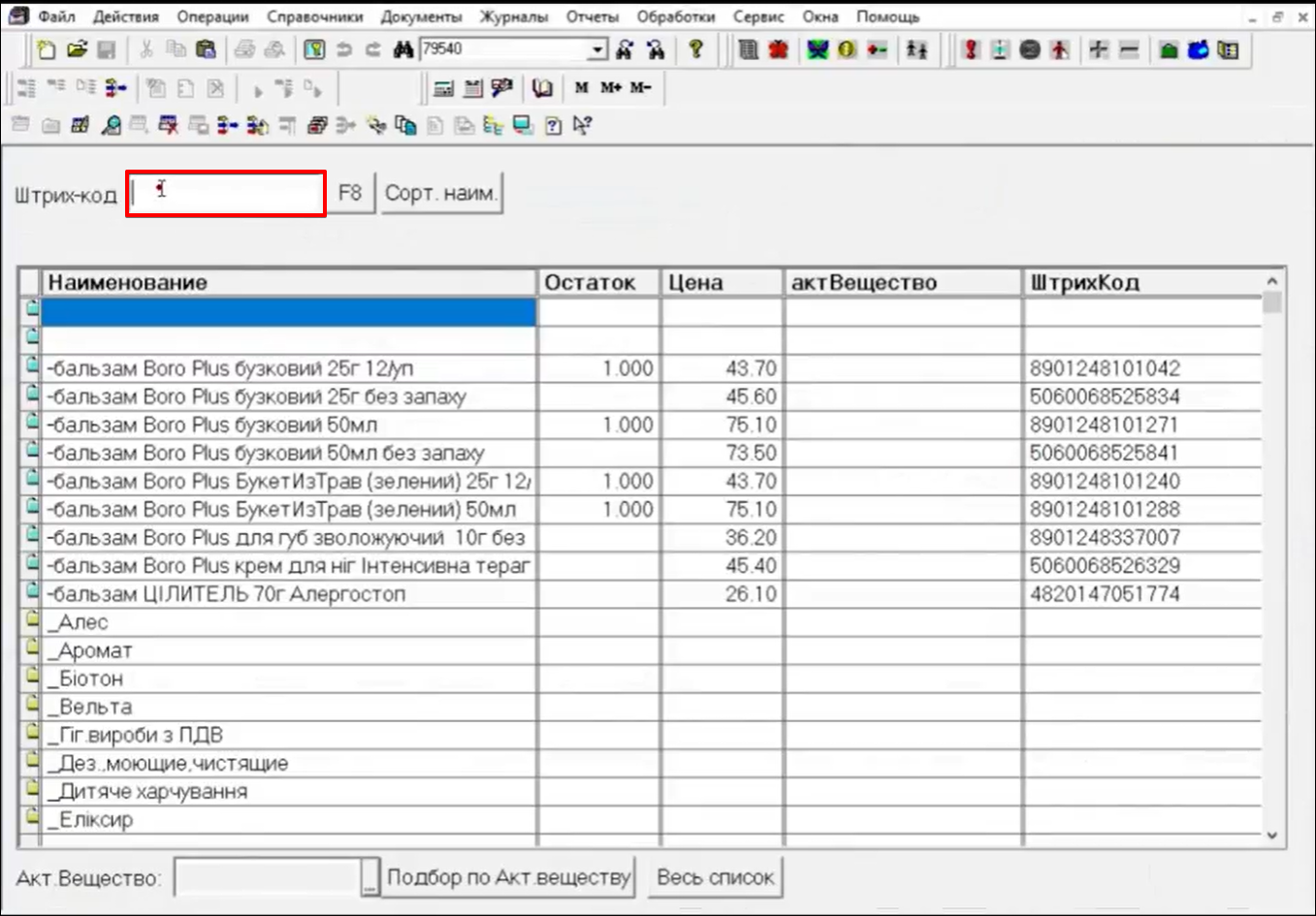
Task: Open the Отчеты menu
Action: pyautogui.click(x=592, y=16)
